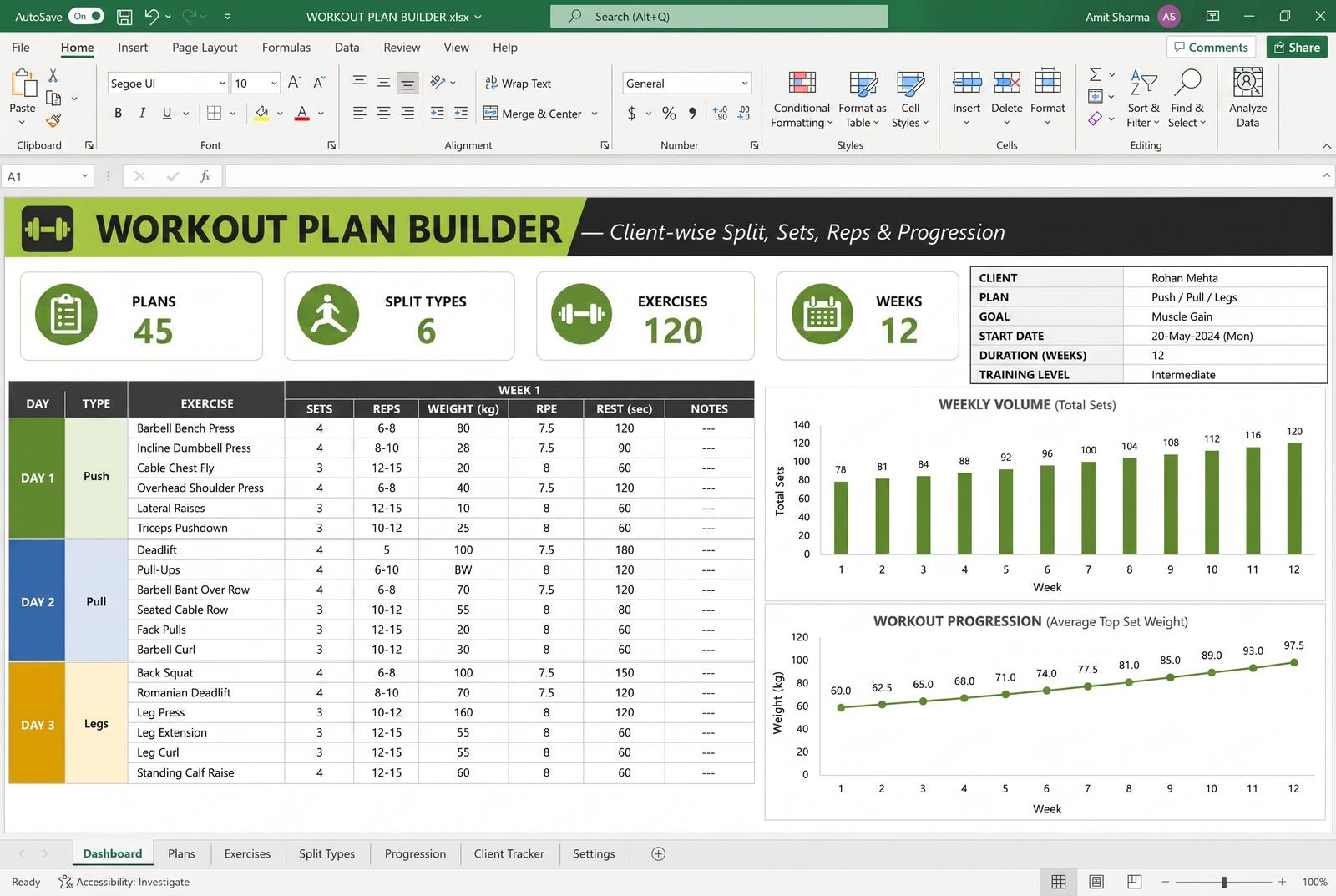Open the Format as Table dropdown
1336x896 pixels.
click(863, 99)
